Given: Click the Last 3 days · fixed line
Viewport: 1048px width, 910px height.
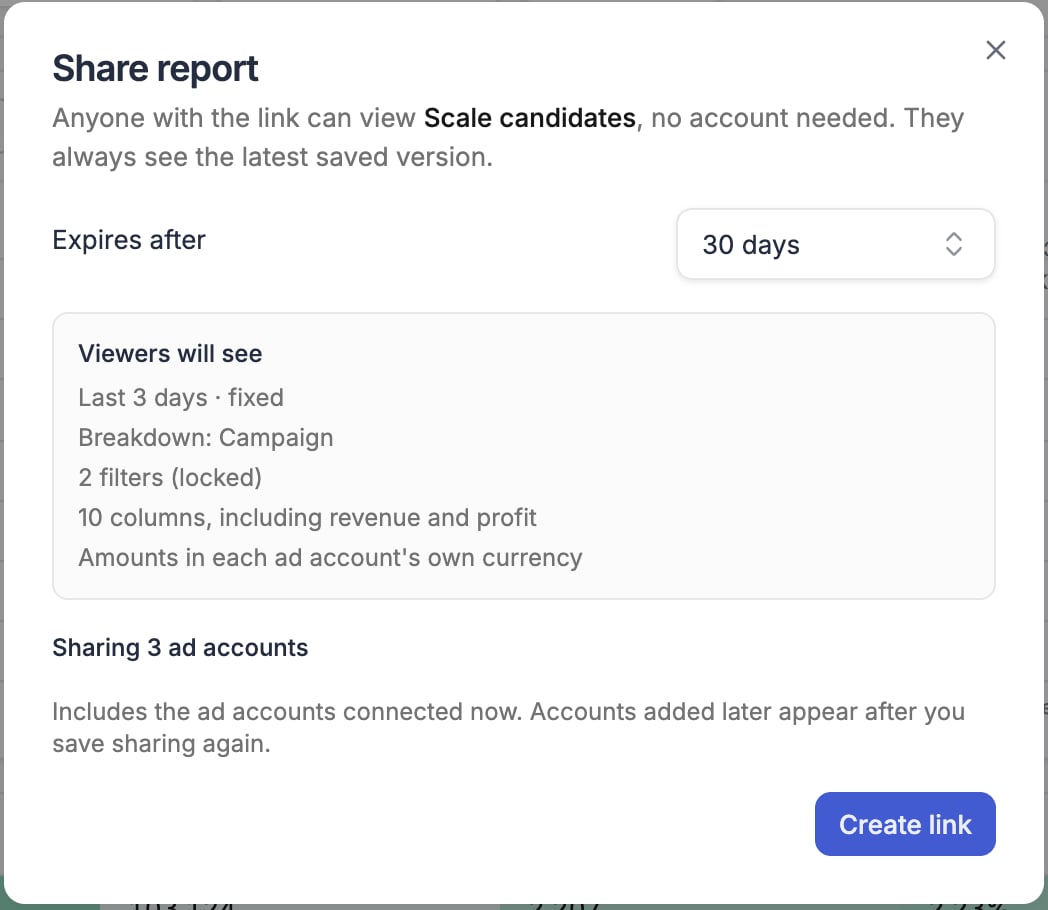Looking at the screenshot, I should [181, 398].
